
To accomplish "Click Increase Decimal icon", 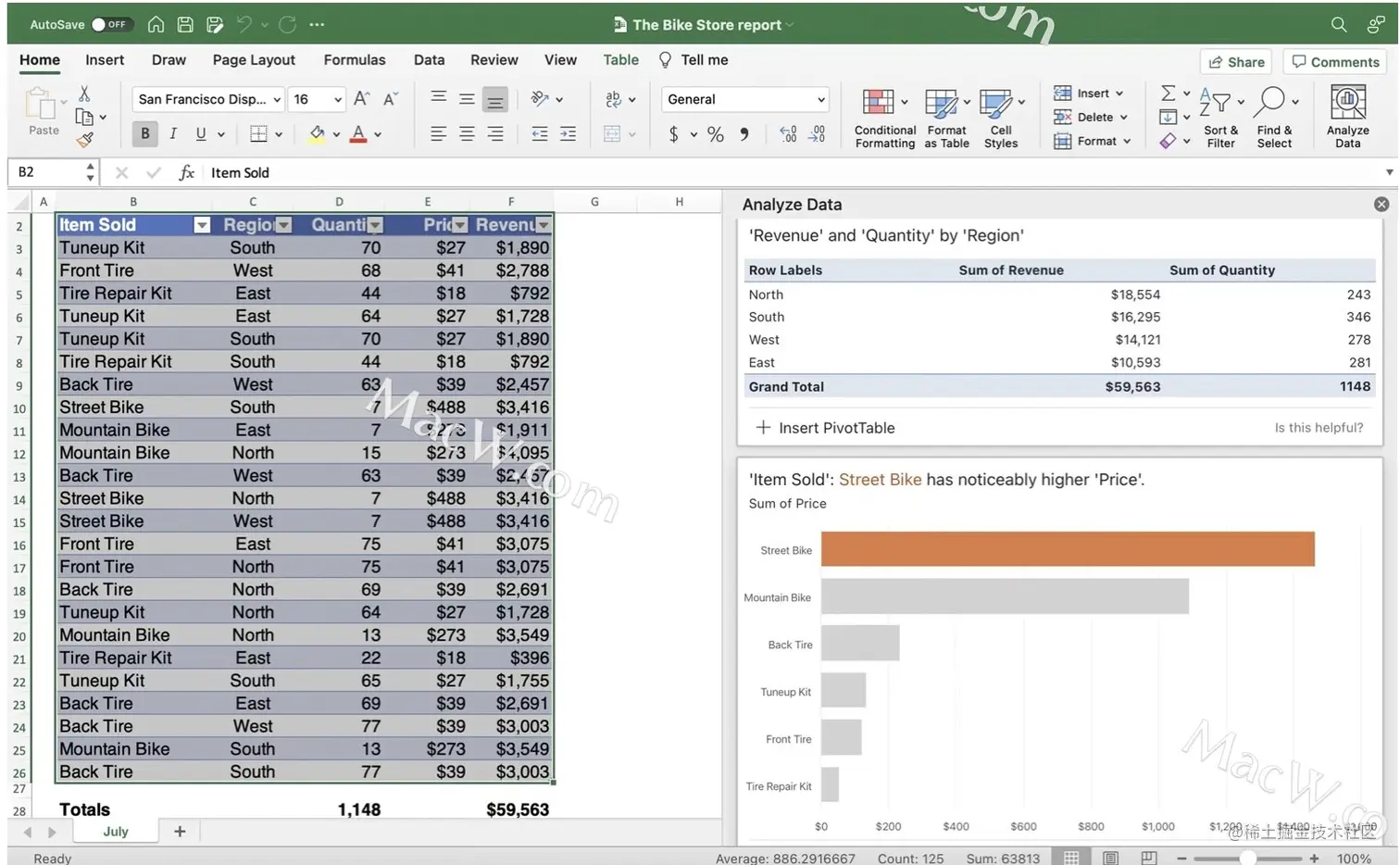I will point(788,134).
